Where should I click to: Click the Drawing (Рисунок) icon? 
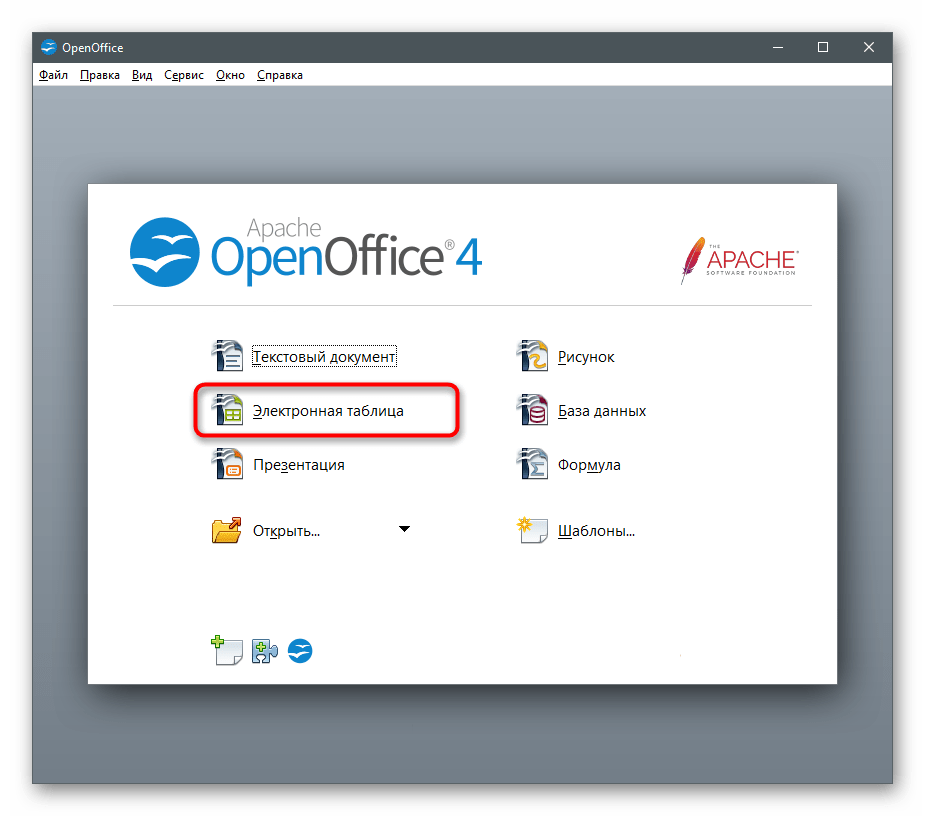click(x=532, y=356)
